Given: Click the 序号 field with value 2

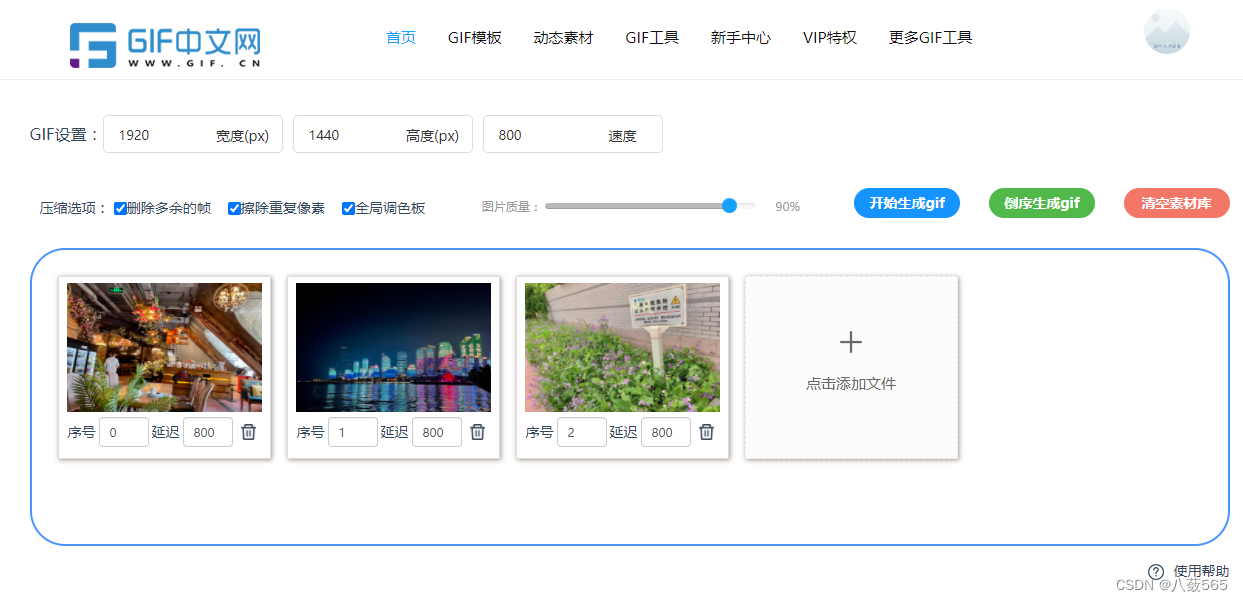Looking at the screenshot, I should [582, 432].
